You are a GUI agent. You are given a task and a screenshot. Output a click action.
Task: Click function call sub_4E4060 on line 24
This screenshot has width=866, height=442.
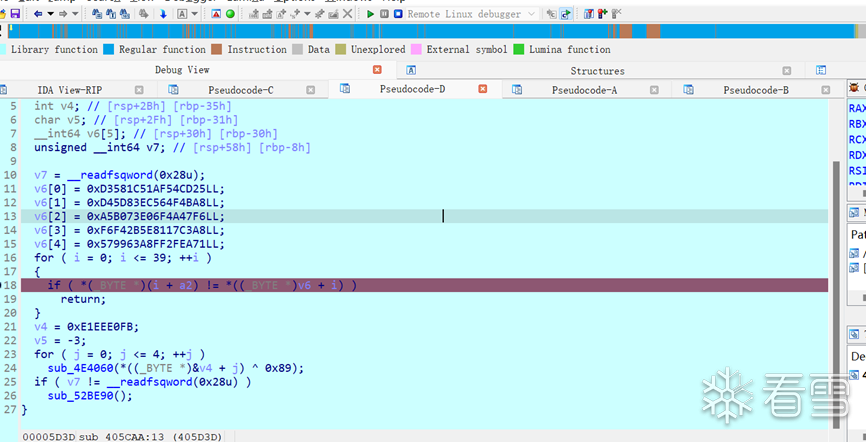pos(80,368)
